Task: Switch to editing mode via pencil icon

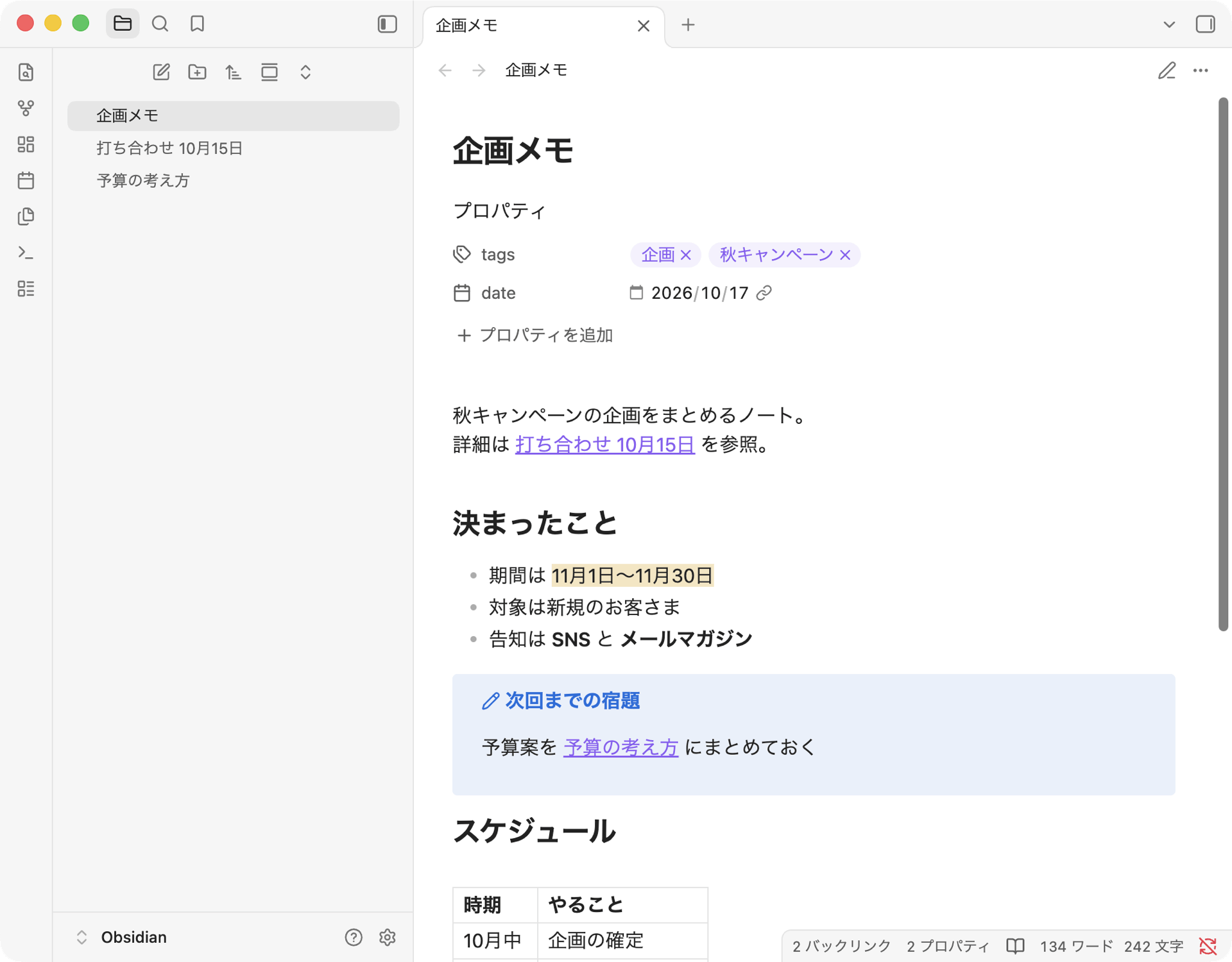Action: [1167, 71]
